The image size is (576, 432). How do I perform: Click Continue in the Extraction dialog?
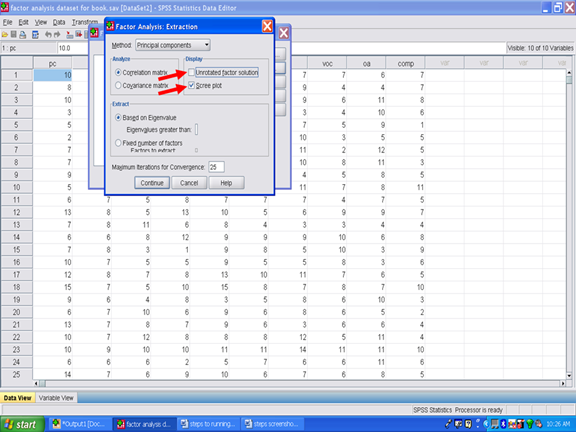click(x=152, y=183)
